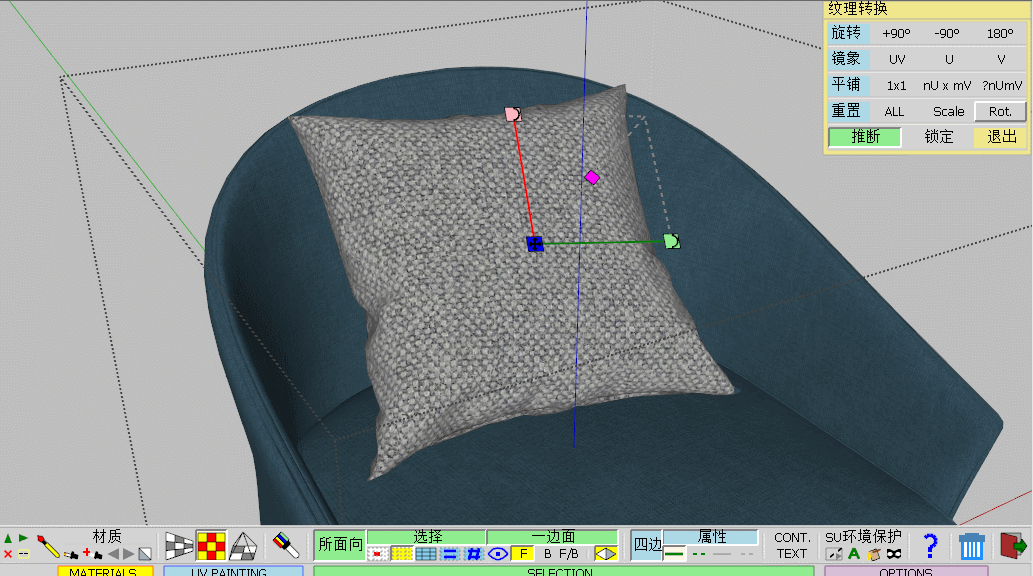The height and width of the screenshot is (576, 1033).
Task: Select the material paint brush tool
Action: click(x=48, y=545)
